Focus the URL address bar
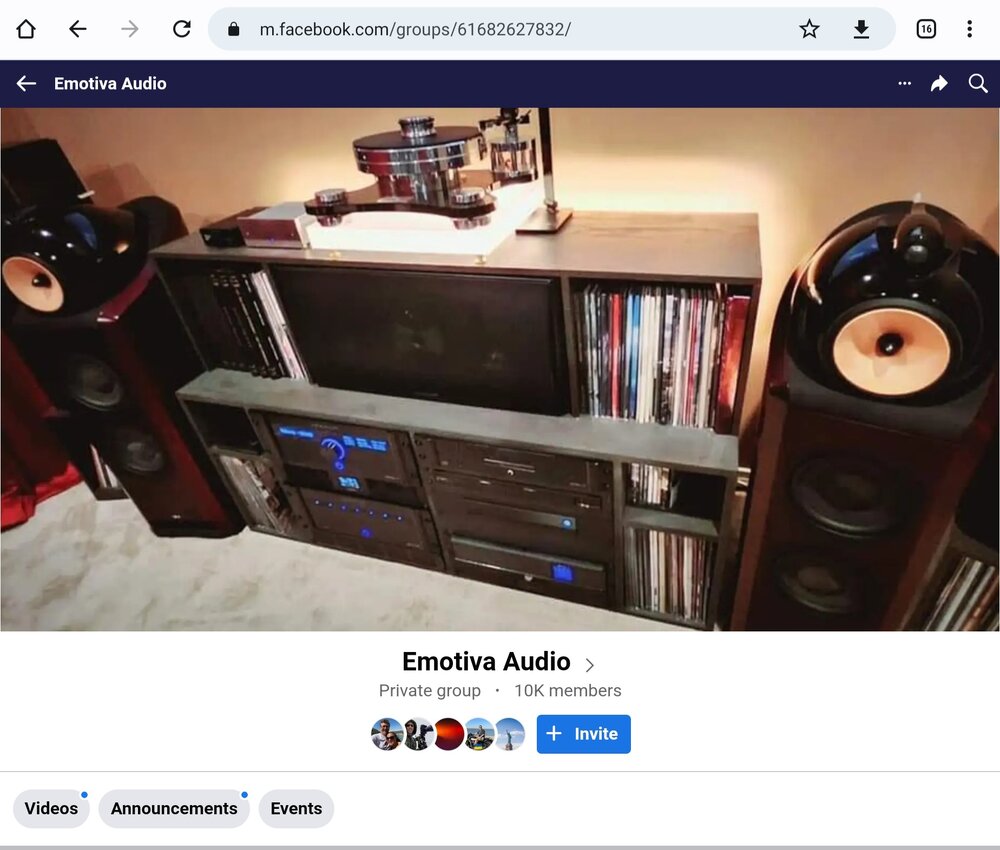The width and height of the screenshot is (1000, 850). pos(500,29)
